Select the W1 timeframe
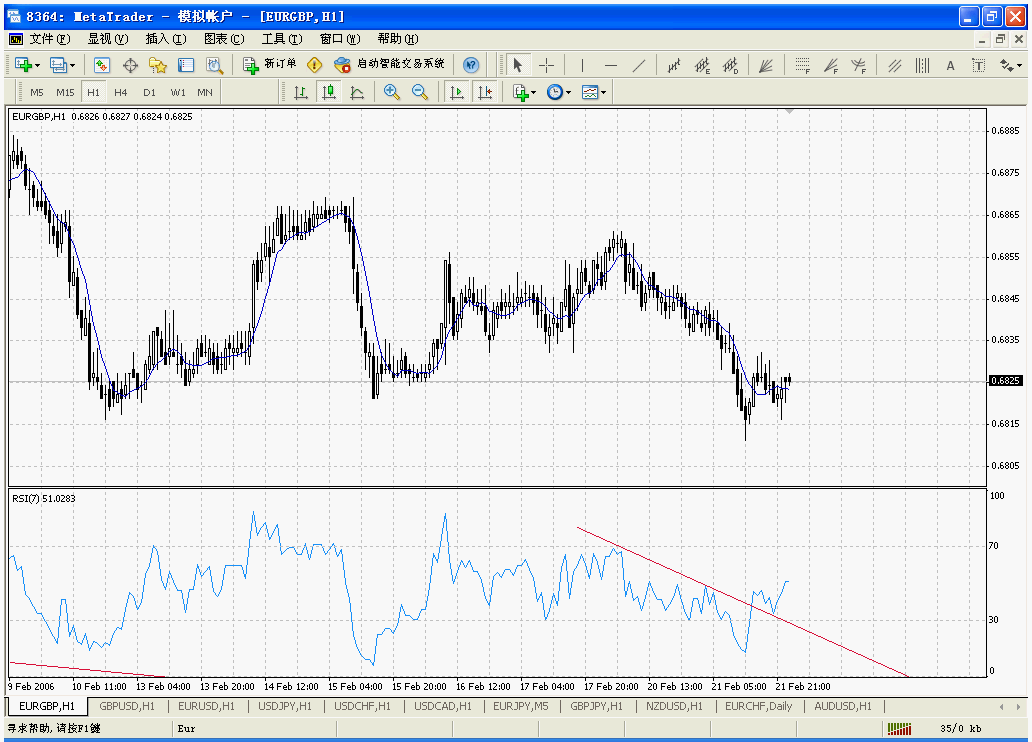The width and height of the screenshot is (1032, 742). pyautogui.click(x=178, y=92)
